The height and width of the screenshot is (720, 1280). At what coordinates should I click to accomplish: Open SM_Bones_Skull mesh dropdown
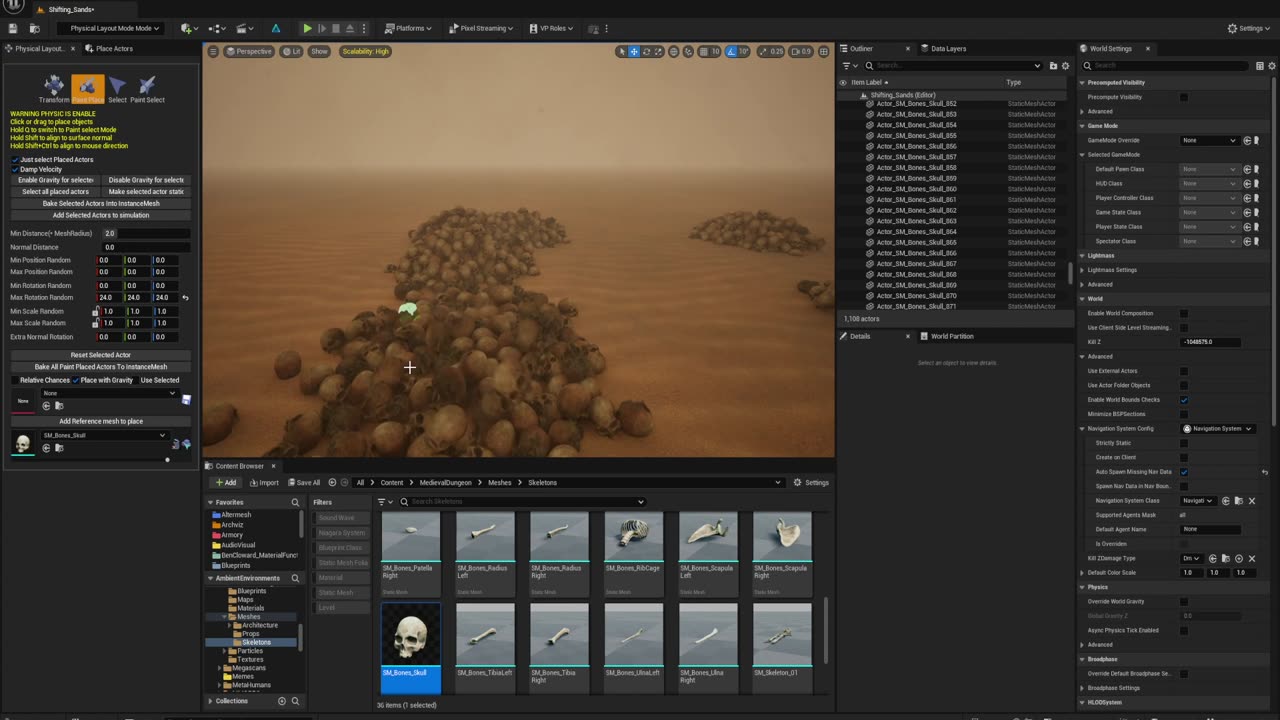104,436
